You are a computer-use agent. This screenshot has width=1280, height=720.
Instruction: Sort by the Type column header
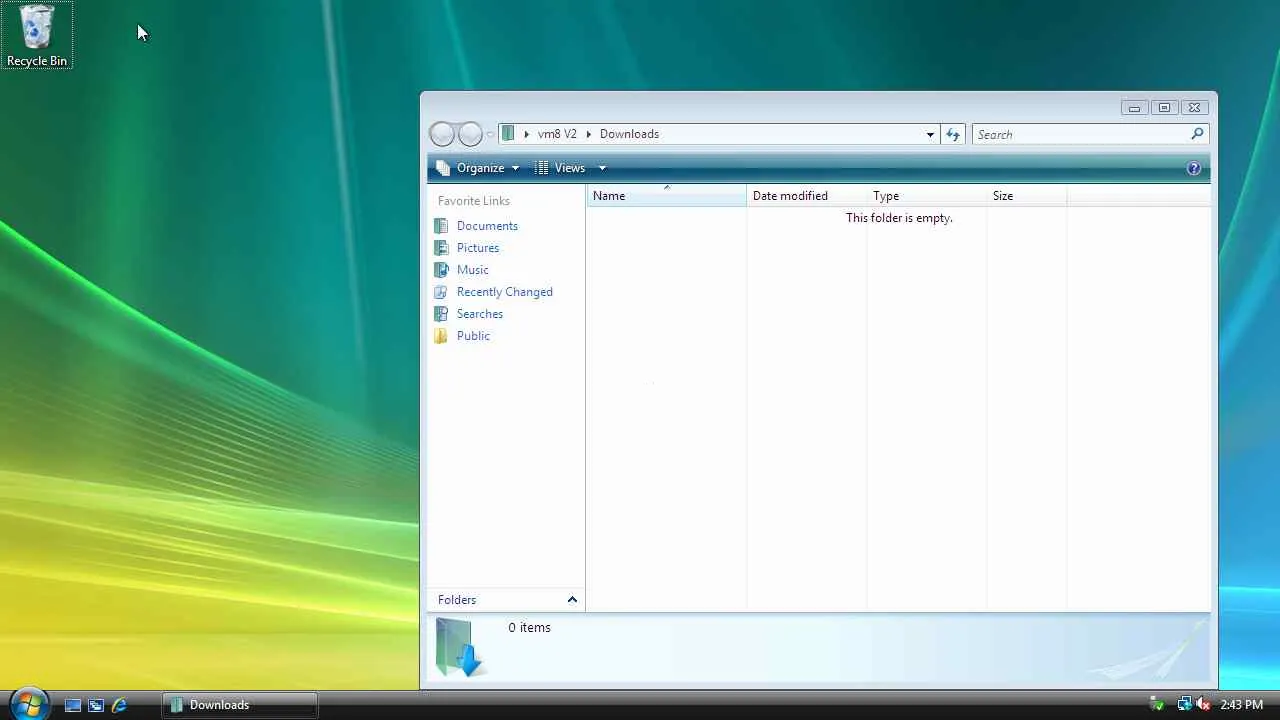coord(926,196)
